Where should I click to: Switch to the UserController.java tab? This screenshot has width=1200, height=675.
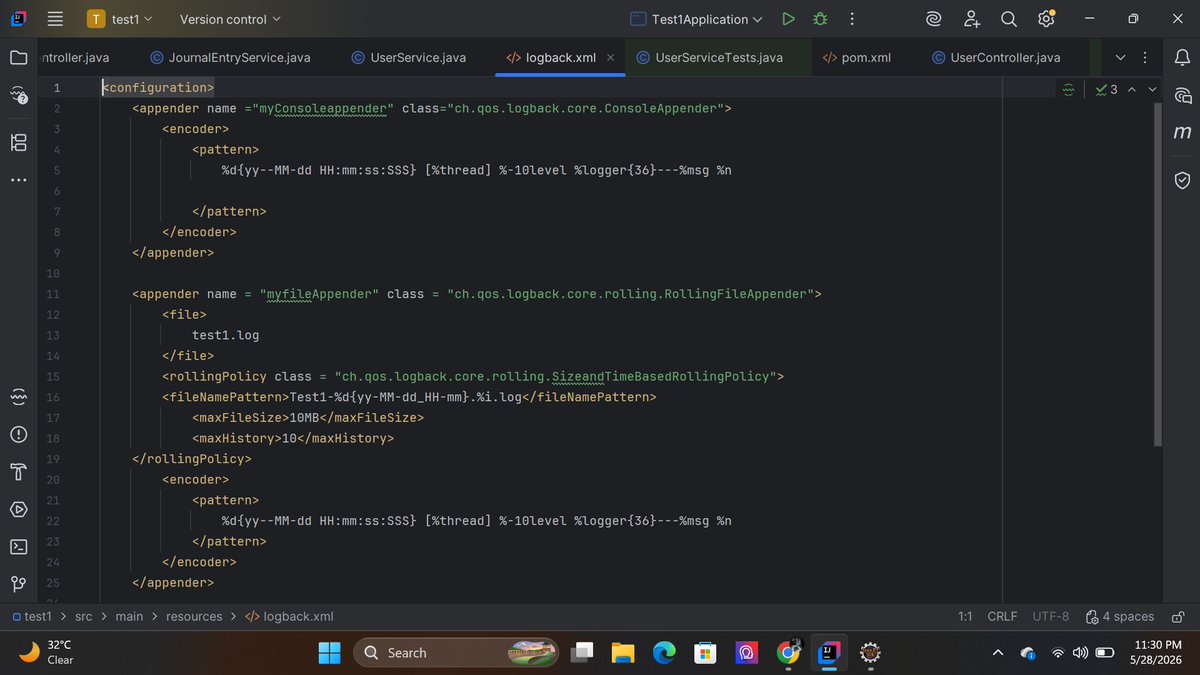[x=995, y=58]
